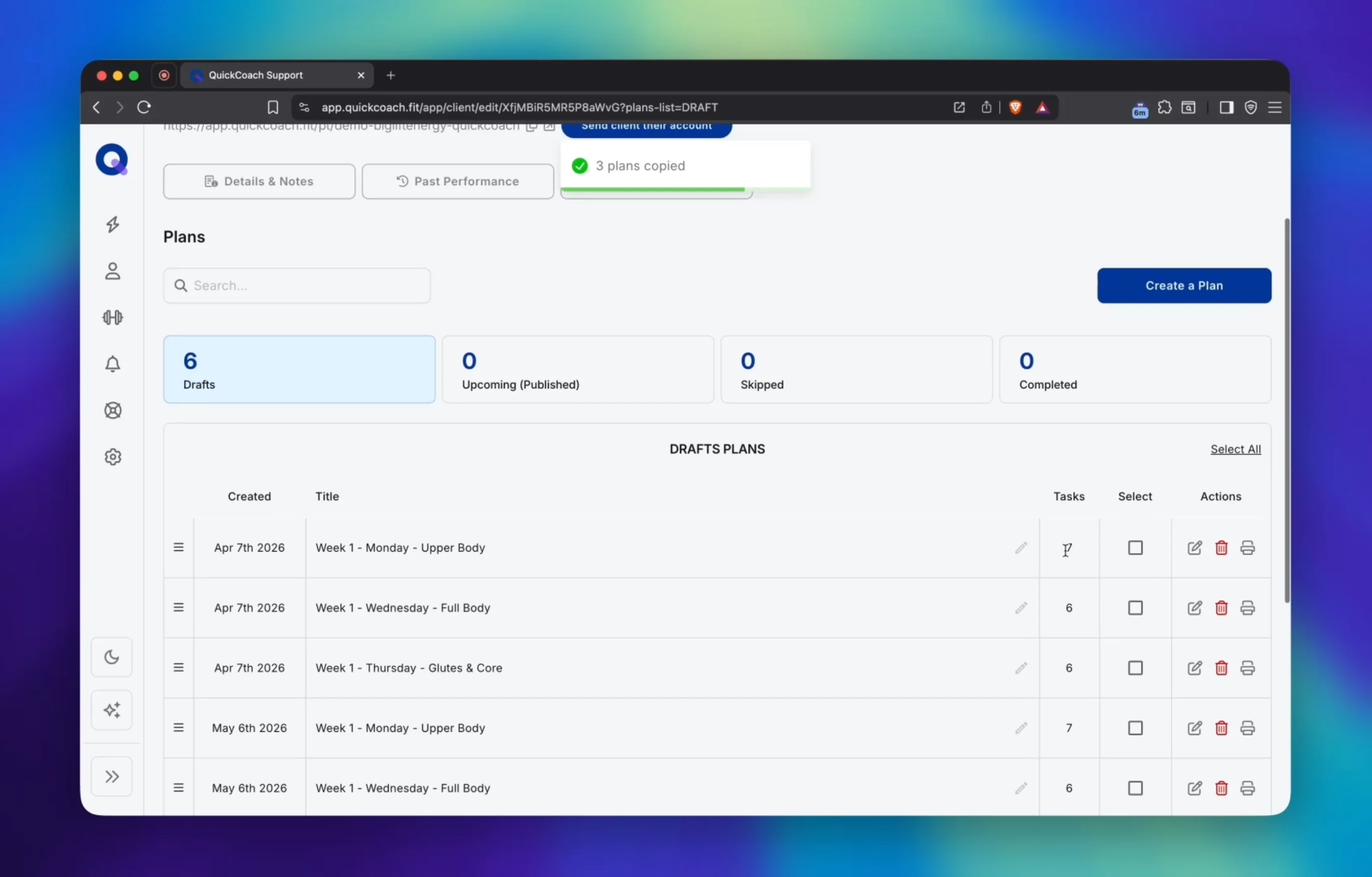Switch to the Upcoming (Published) tab
This screenshot has width=1372, height=877.
click(578, 369)
